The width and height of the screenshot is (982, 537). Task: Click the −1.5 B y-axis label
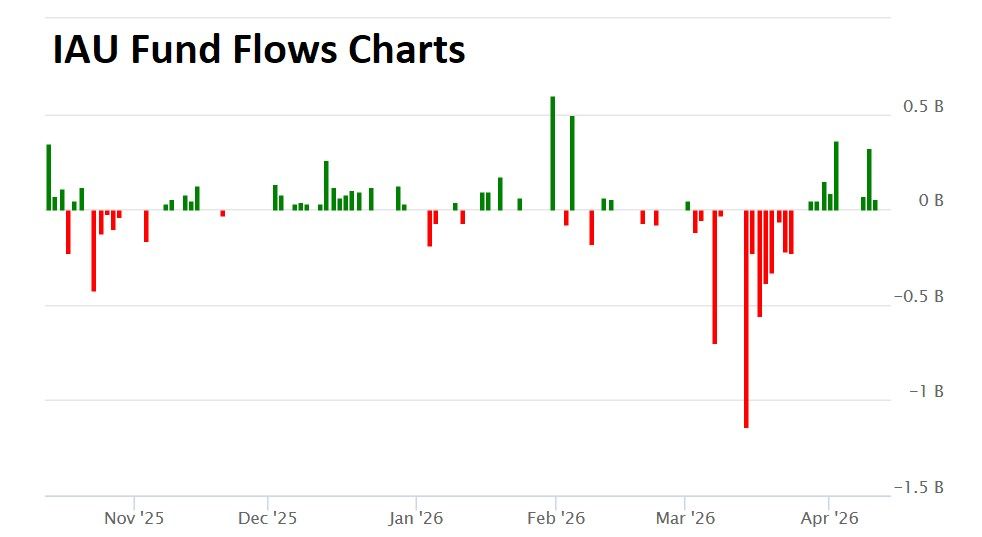pyautogui.click(x=919, y=487)
